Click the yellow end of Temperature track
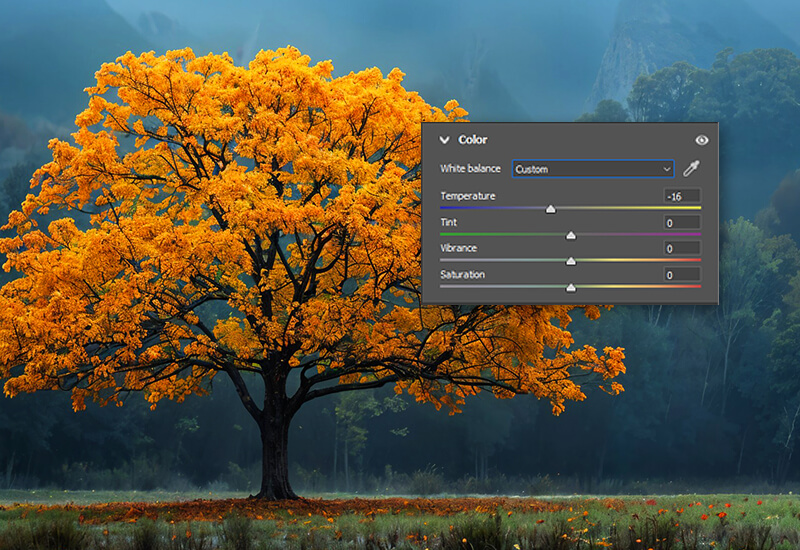The image size is (800, 550). (696, 208)
